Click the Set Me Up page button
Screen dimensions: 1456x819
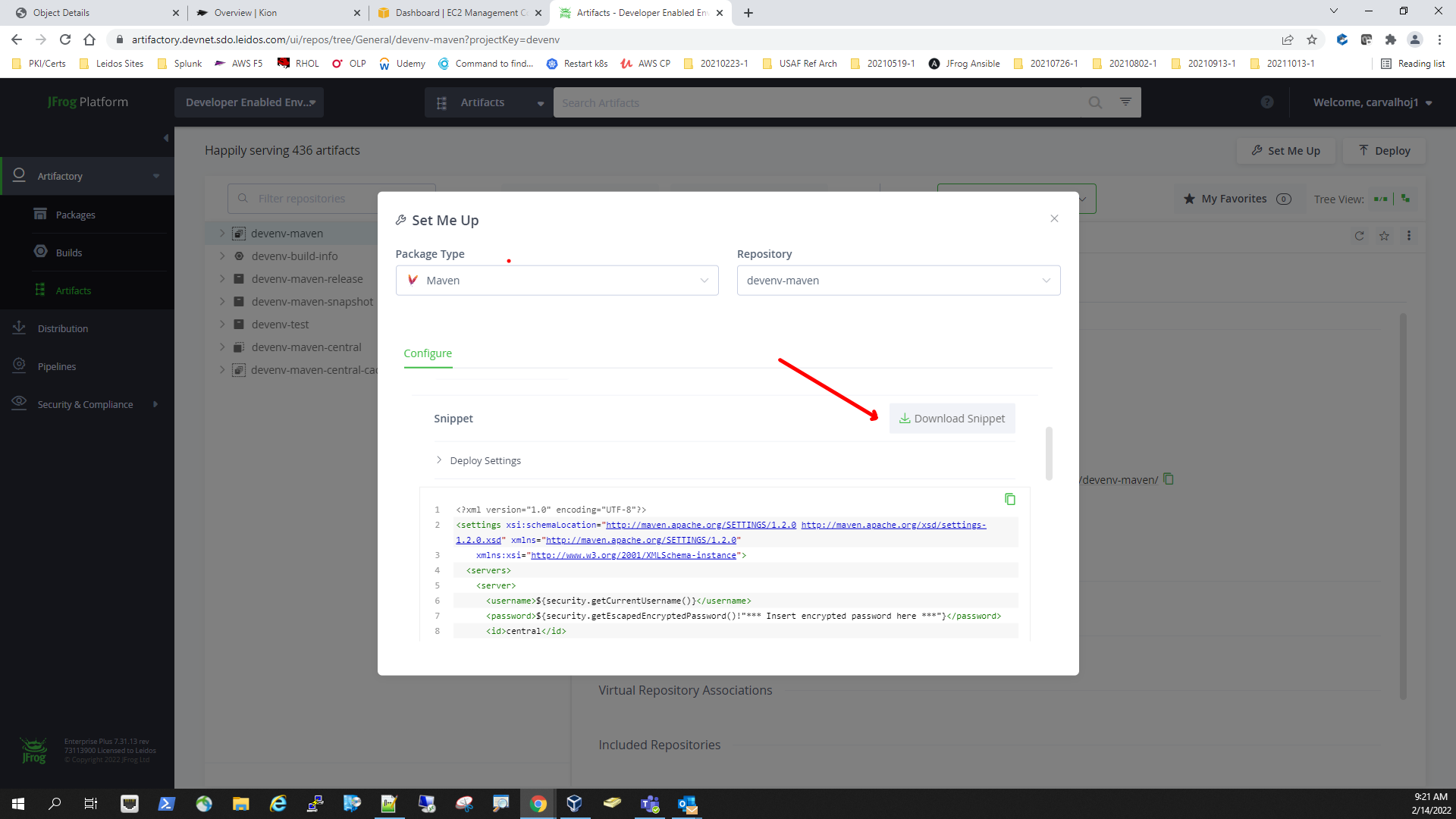(x=1285, y=151)
